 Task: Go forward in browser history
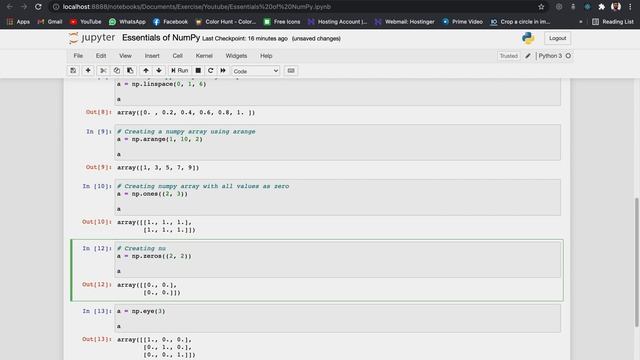(x=24, y=7)
